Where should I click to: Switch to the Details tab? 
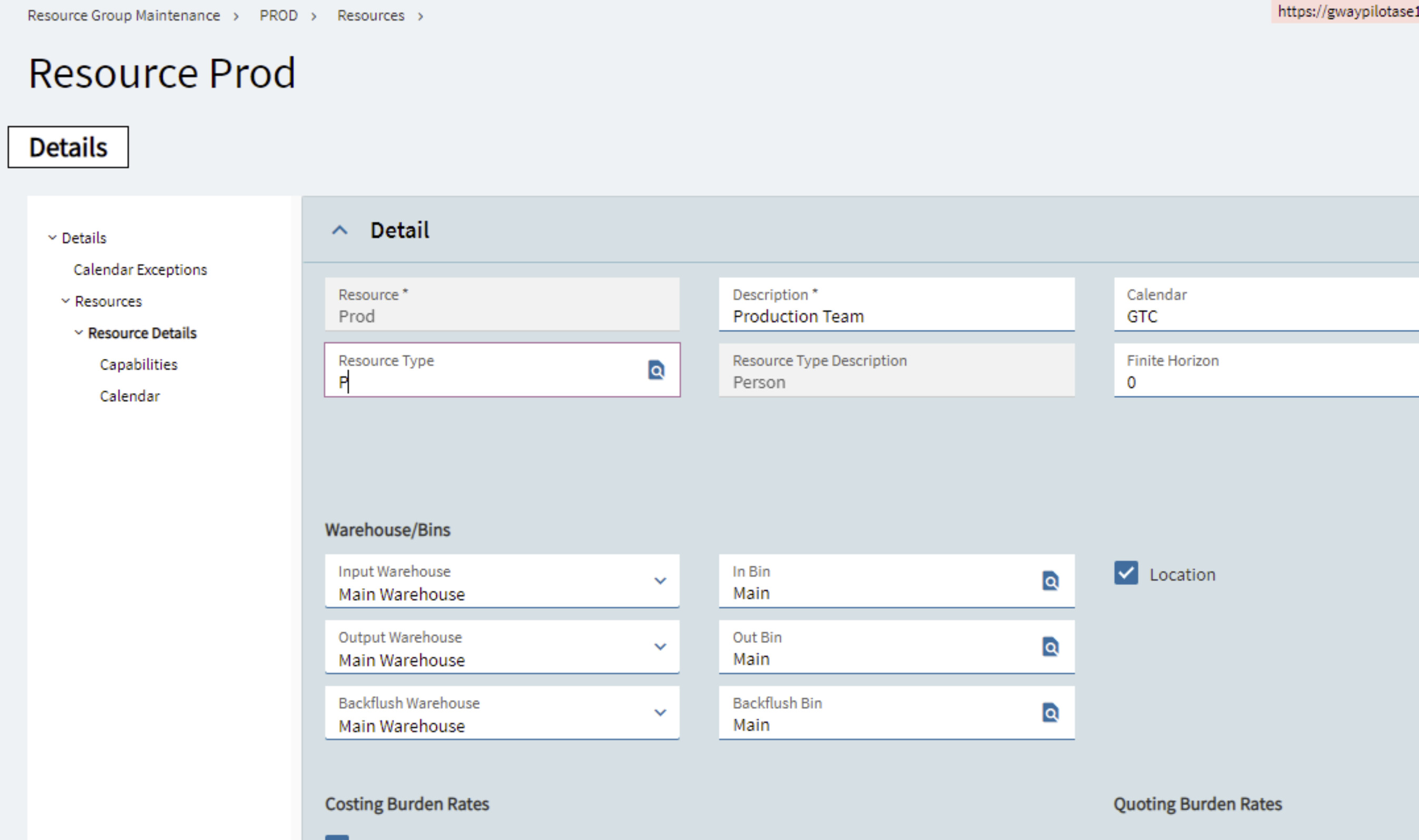68,147
